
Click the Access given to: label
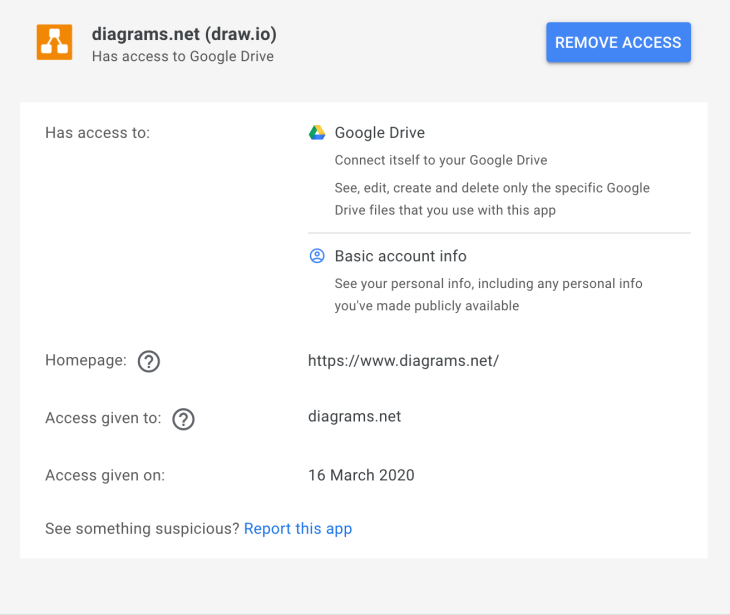point(103,418)
